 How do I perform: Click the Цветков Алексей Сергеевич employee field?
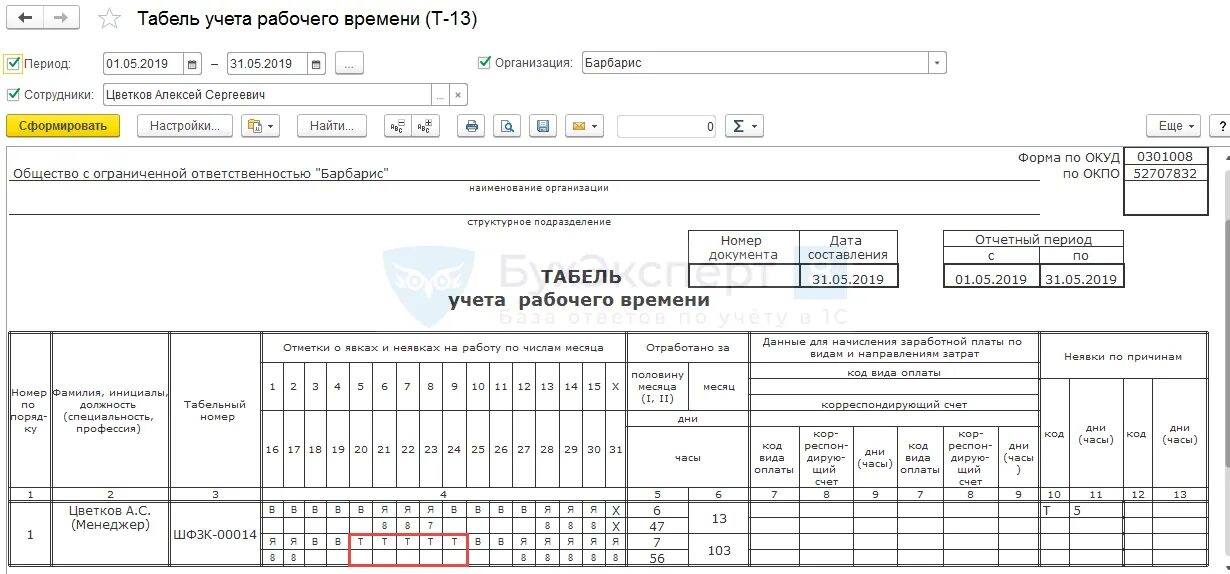pyautogui.click(x=266, y=95)
